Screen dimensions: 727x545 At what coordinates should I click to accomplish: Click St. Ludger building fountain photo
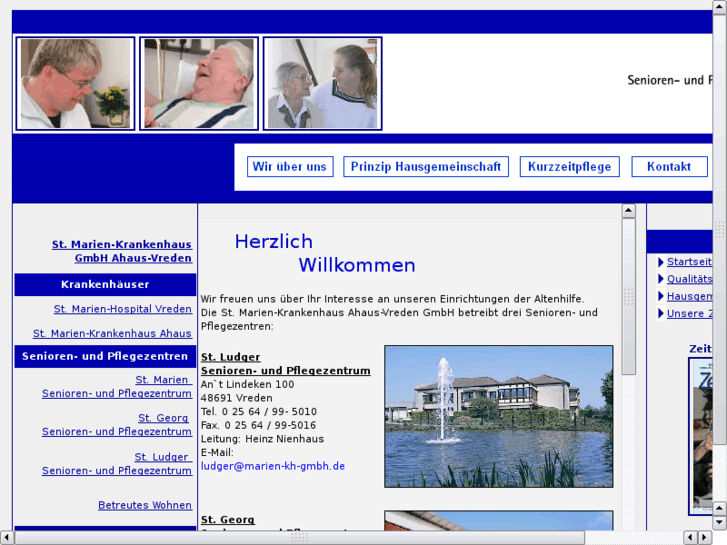(499, 417)
